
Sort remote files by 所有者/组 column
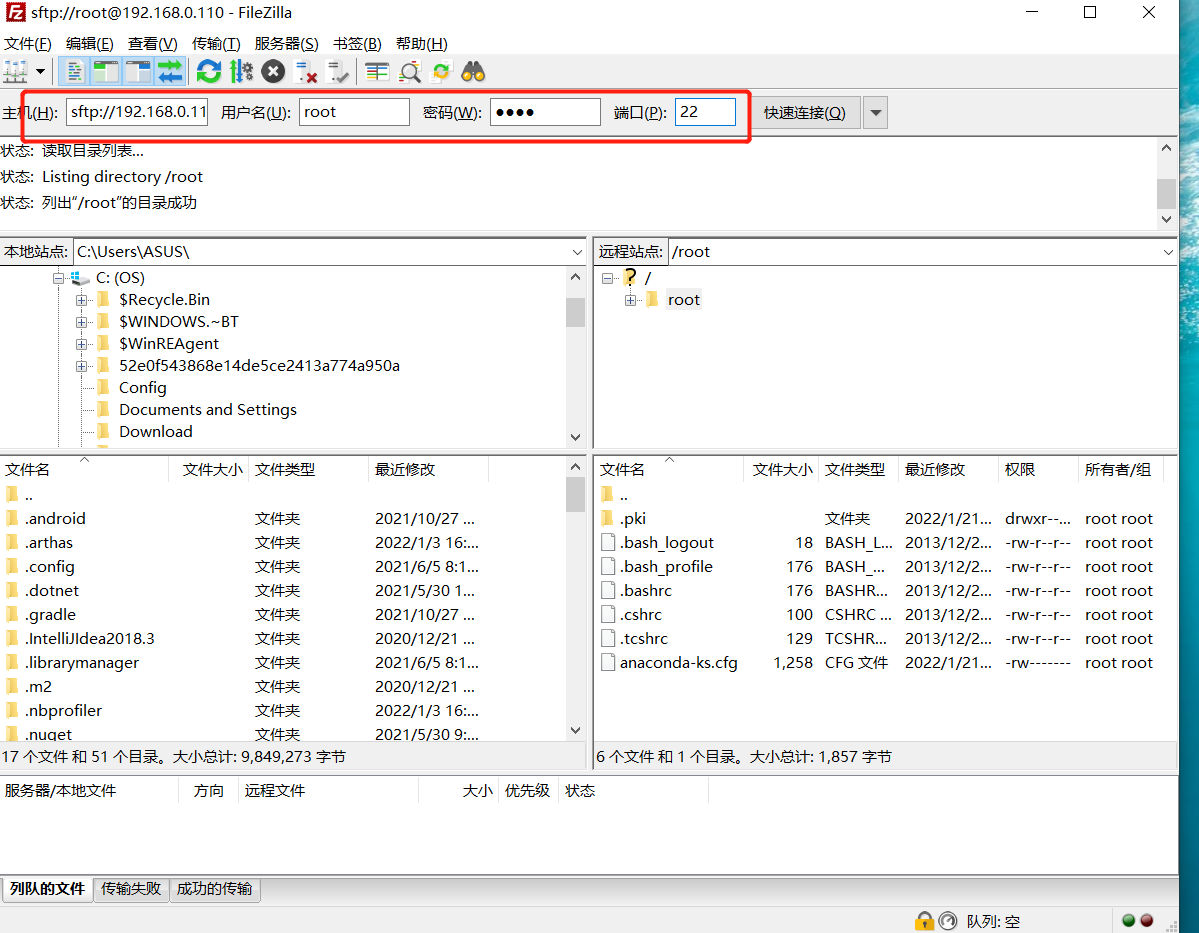tap(1120, 470)
